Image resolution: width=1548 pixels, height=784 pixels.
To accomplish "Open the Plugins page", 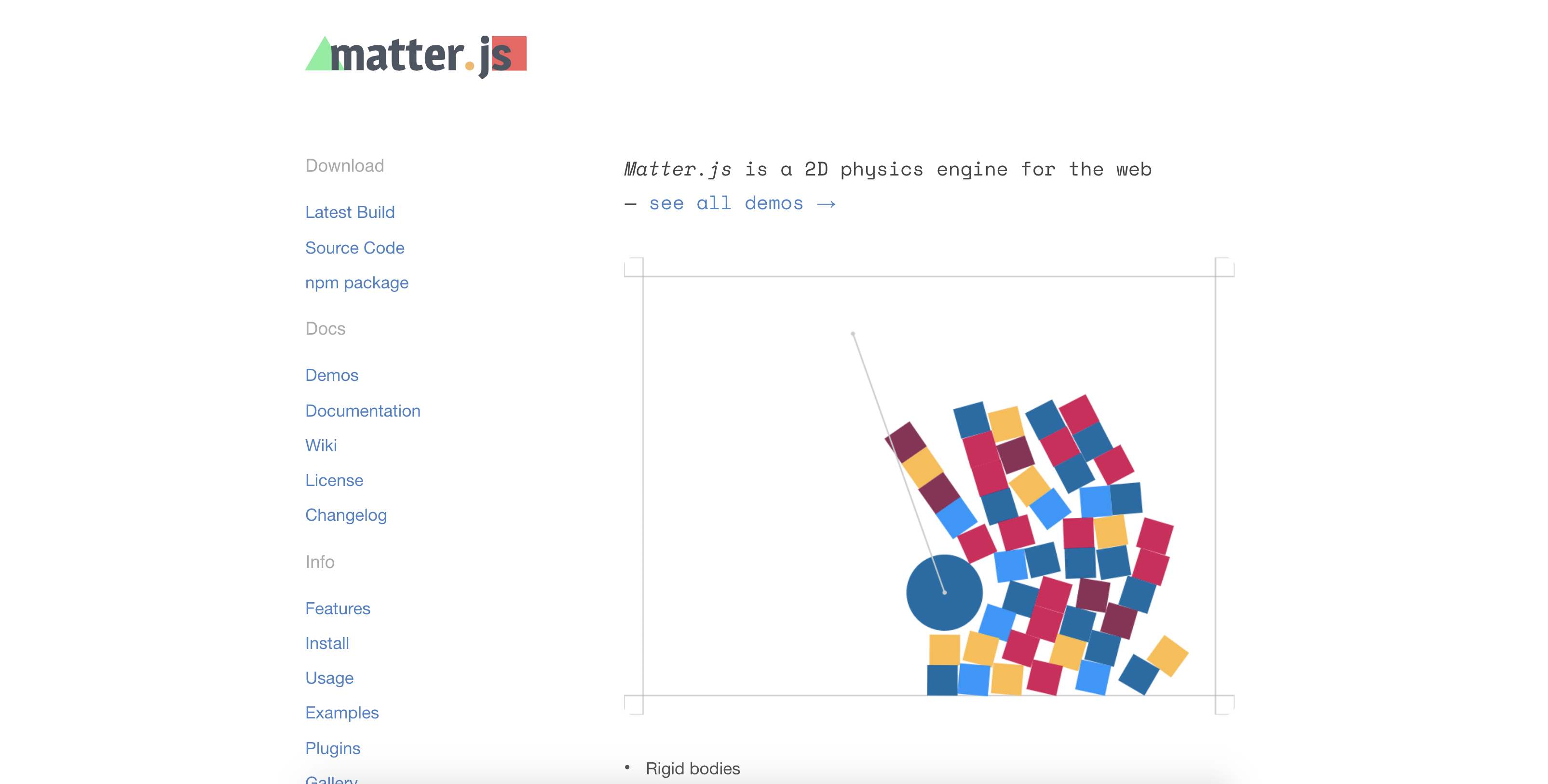I will point(333,748).
